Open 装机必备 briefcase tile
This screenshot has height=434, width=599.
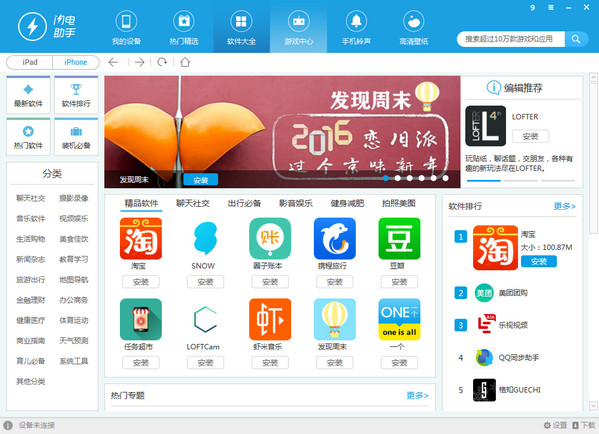(x=76, y=137)
